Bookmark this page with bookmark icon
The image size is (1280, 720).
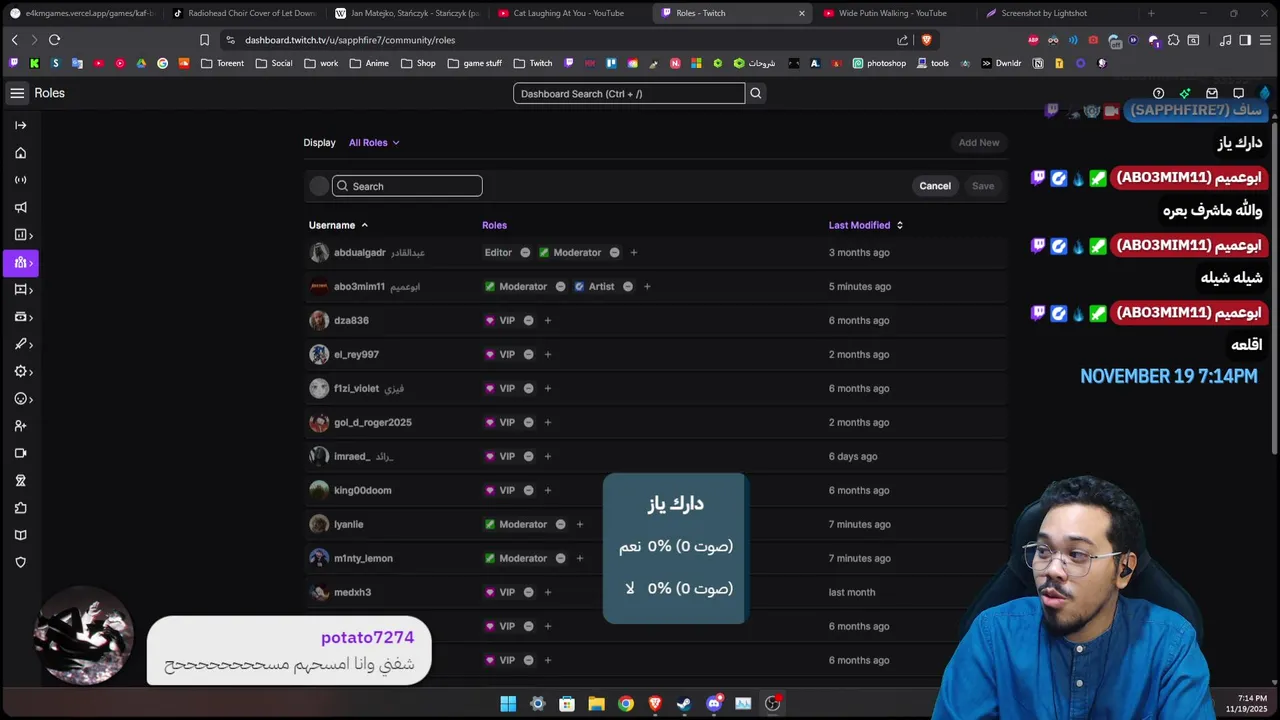tap(204, 40)
